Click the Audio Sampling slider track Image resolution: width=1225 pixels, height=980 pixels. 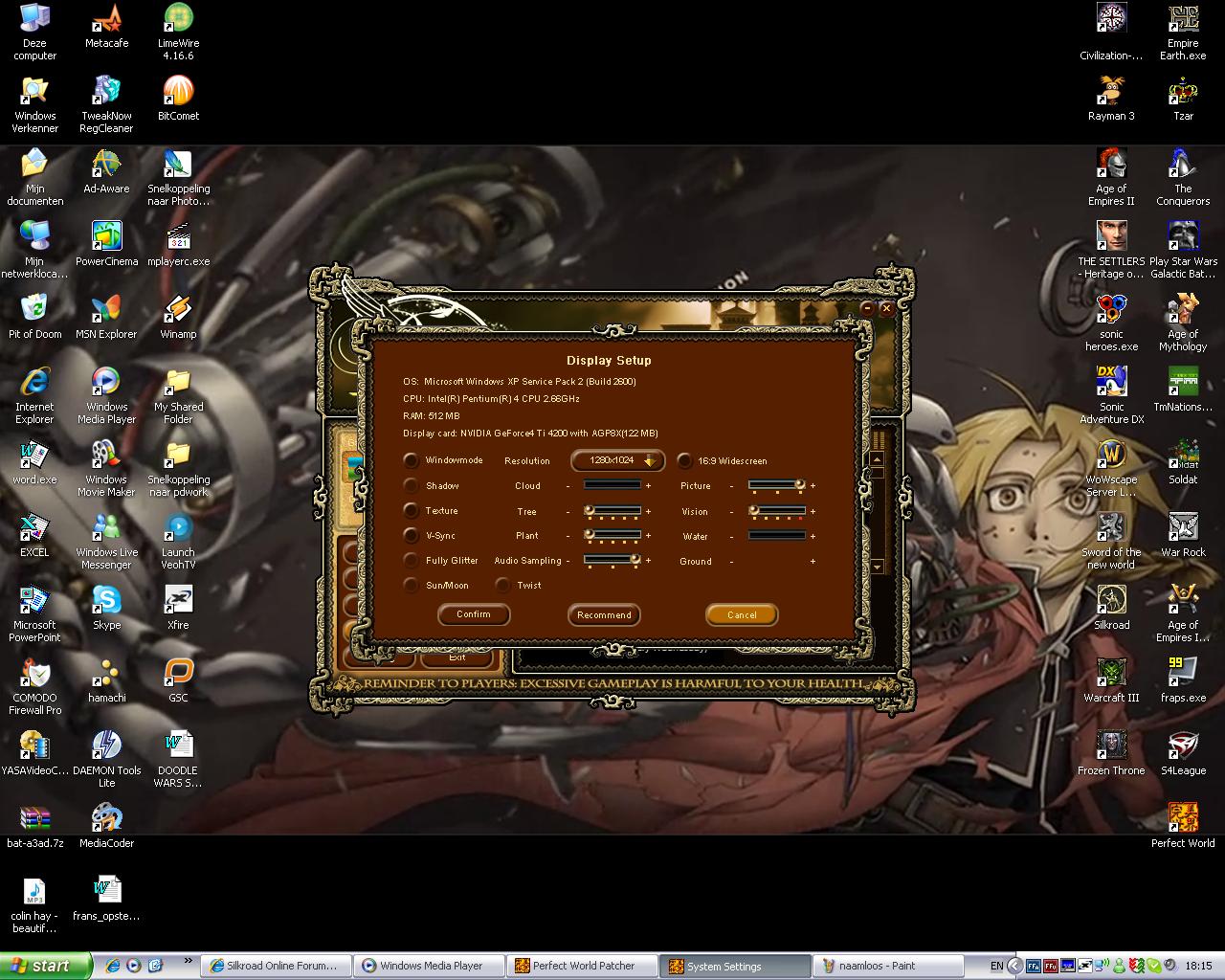[612, 561]
